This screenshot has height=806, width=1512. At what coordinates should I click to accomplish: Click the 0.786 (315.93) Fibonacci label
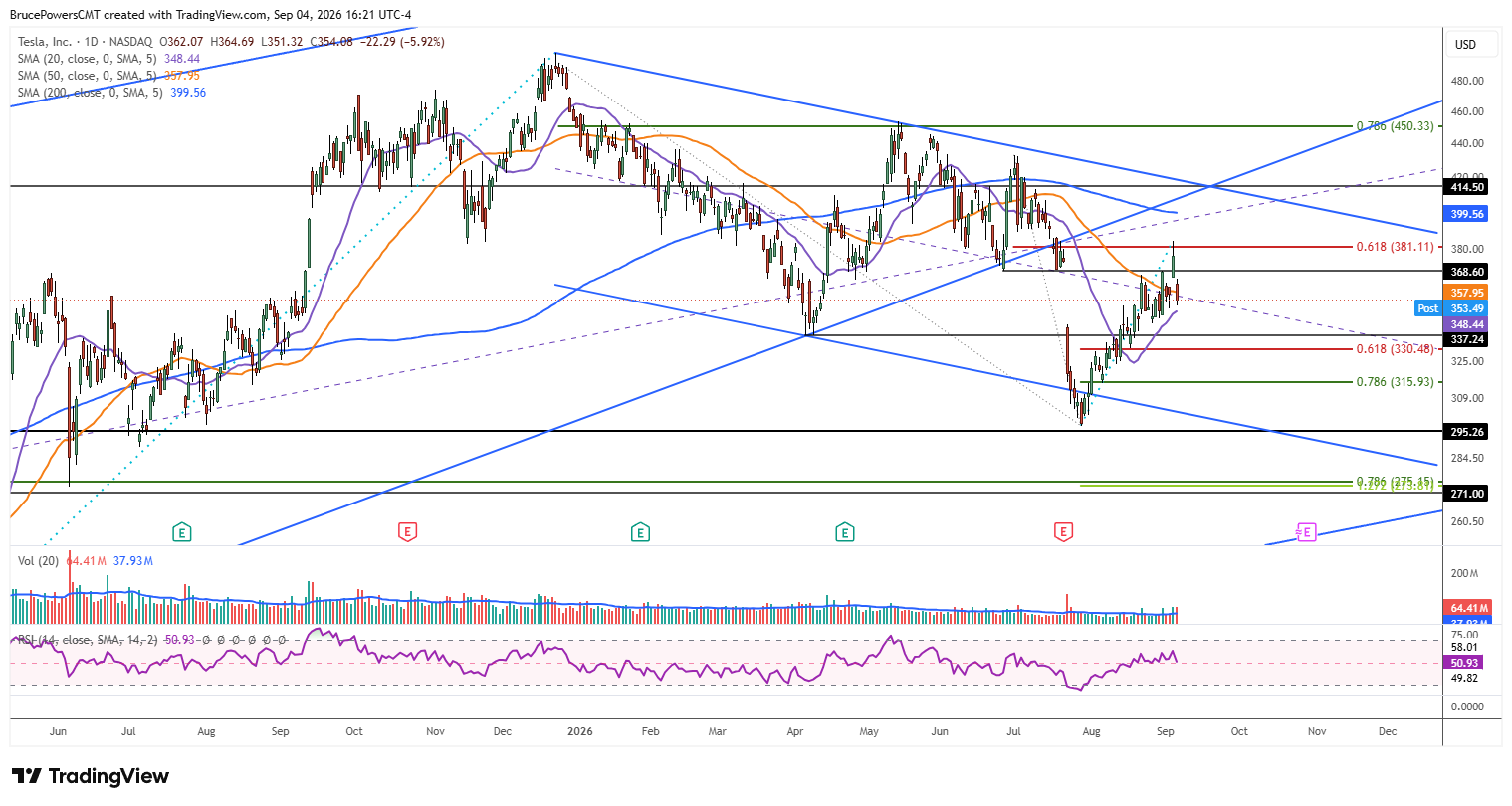tap(1395, 382)
